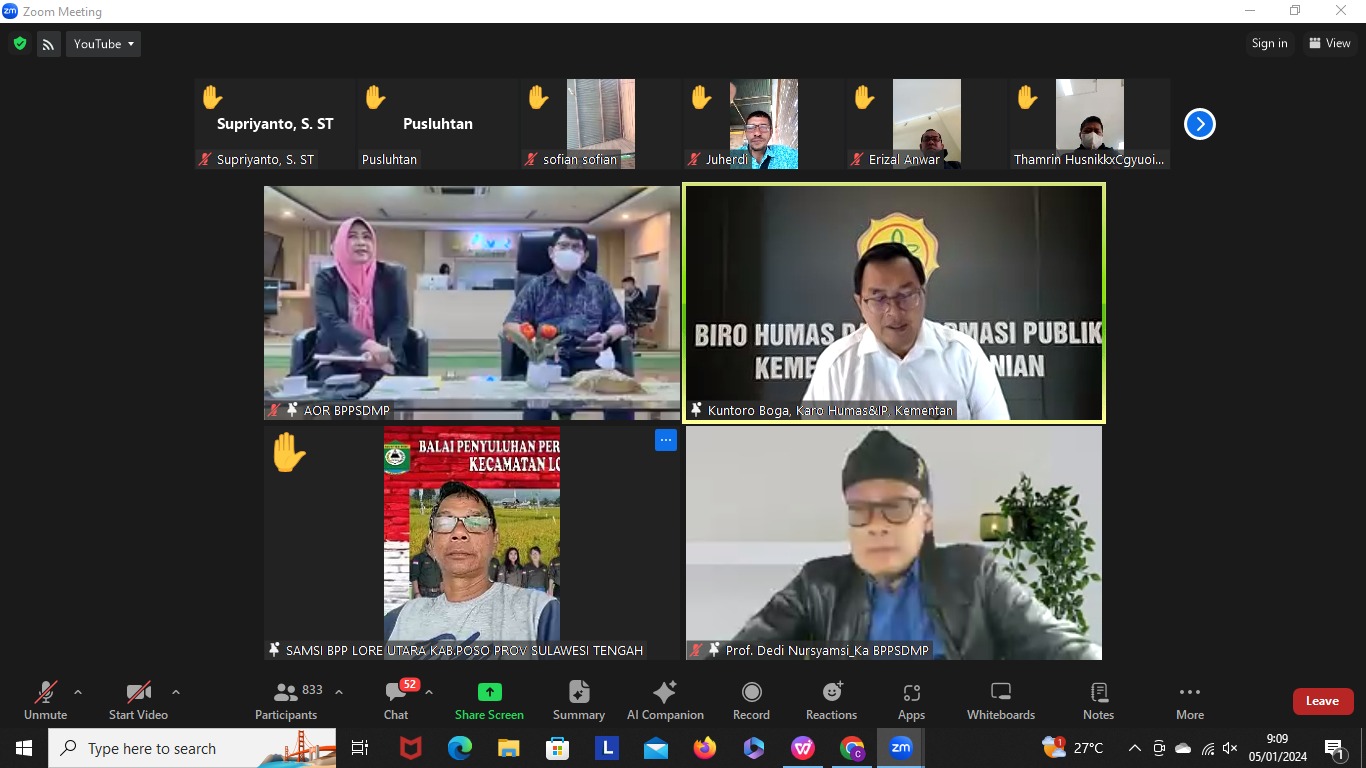The width and height of the screenshot is (1366, 768).
Task: Start recording the meeting
Action: point(751,700)
